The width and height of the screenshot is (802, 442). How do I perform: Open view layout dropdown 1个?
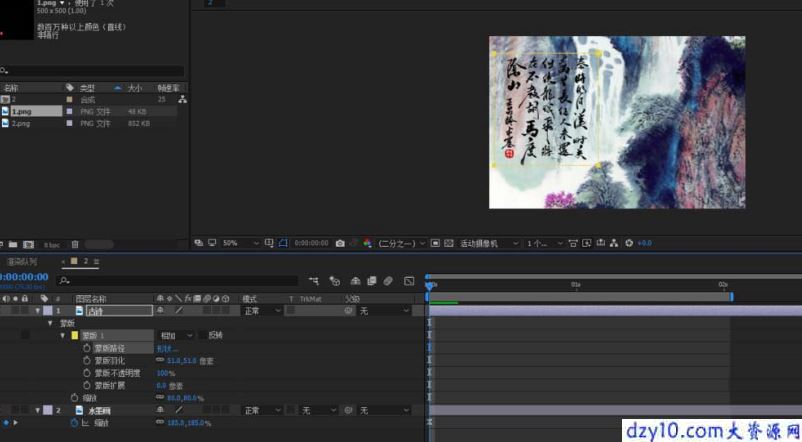(544, 243)
